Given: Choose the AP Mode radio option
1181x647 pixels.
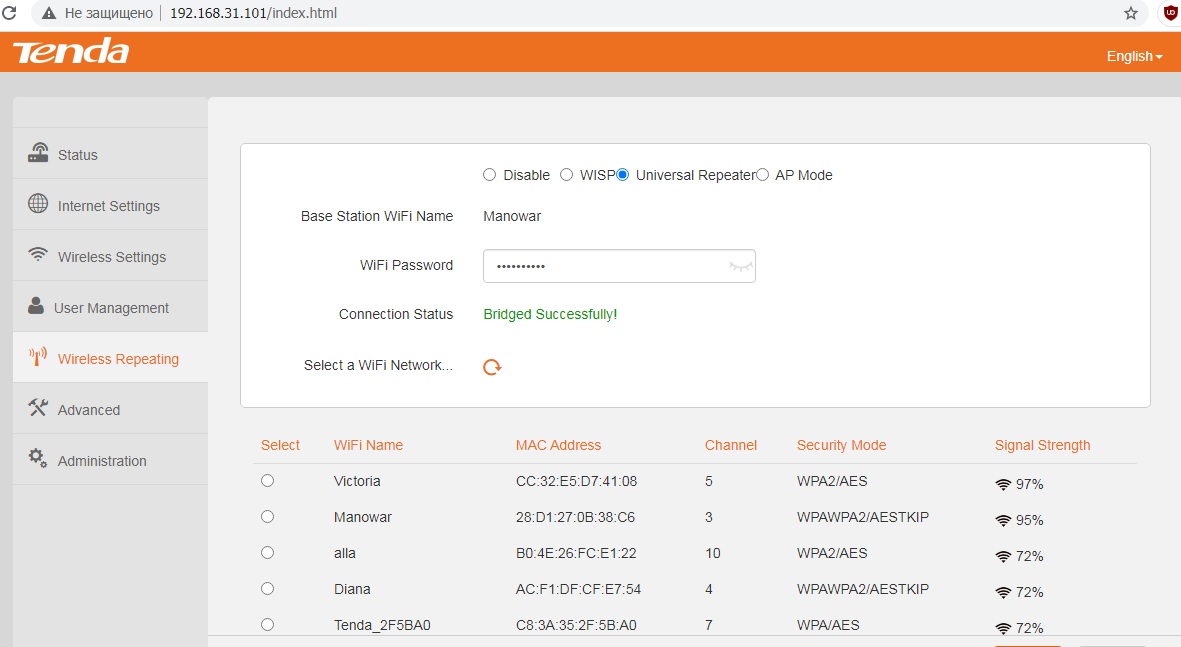Looking at the screenshot, I should 762,175.
